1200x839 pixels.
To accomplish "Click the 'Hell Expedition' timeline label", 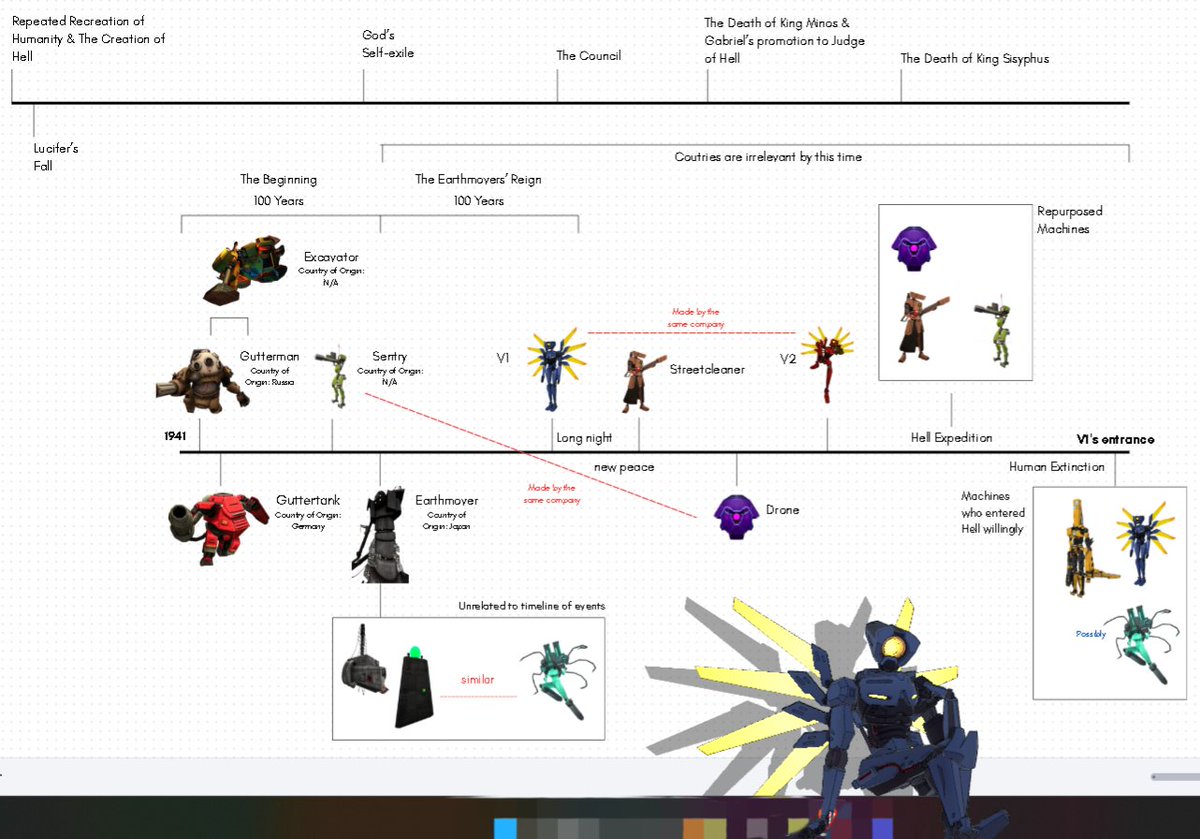I will [x=952, y=438].
